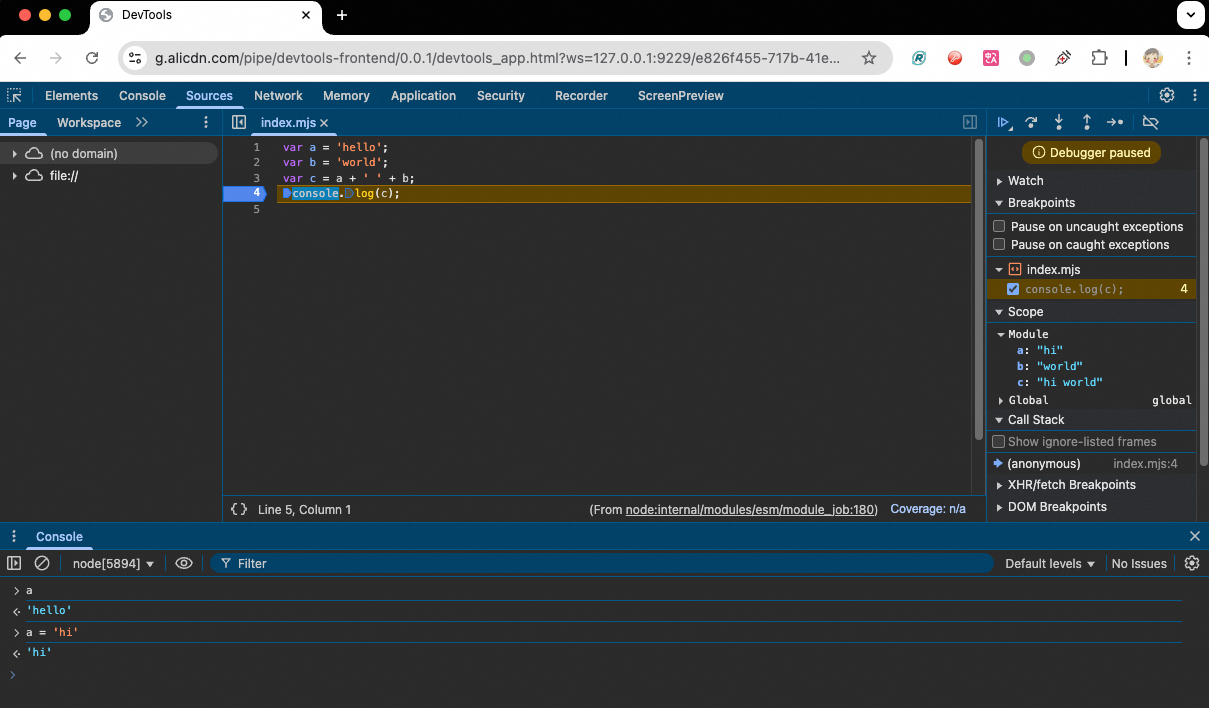This screenshot has height=708, width=1209.
Task: Open Default levels dropdown
Action: [x=1050, y=563]
